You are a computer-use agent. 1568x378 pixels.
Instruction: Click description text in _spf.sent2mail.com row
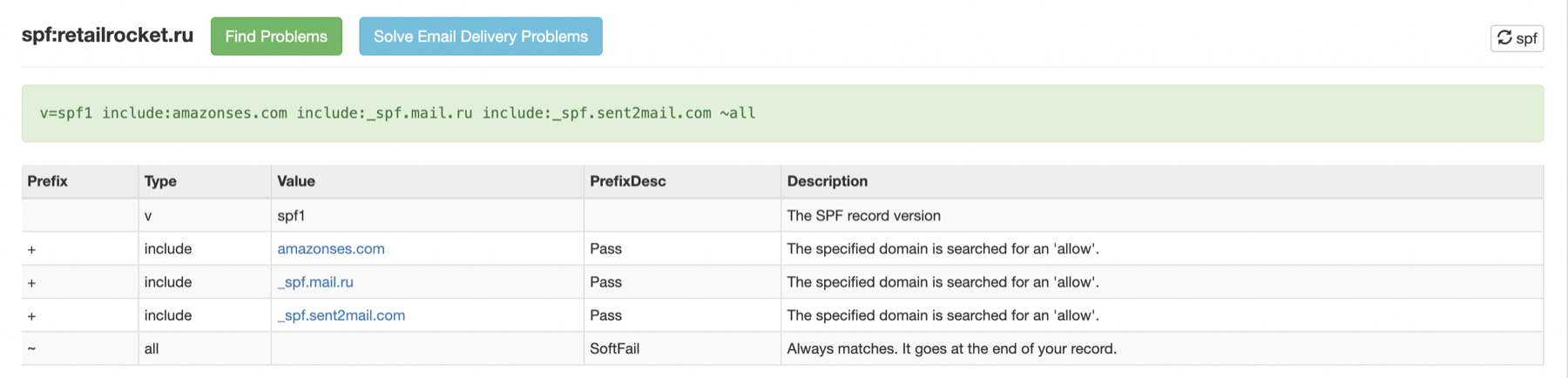(943, 315)
